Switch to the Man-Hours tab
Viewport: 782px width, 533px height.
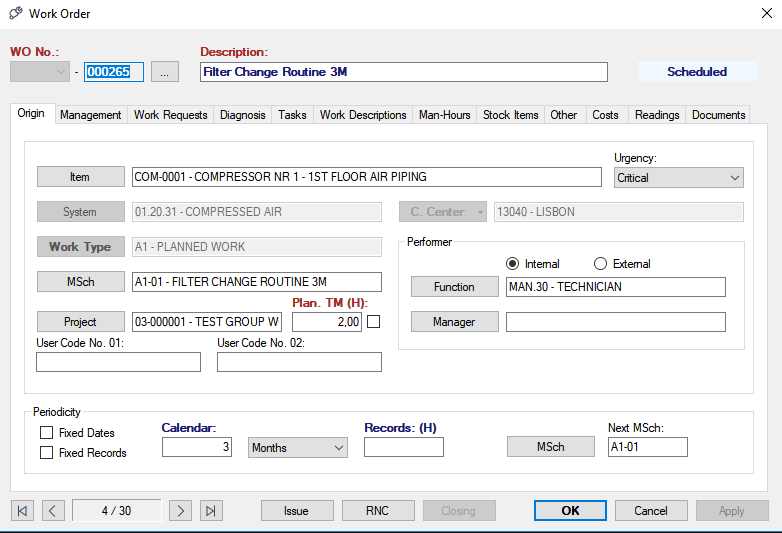point(444,115)
